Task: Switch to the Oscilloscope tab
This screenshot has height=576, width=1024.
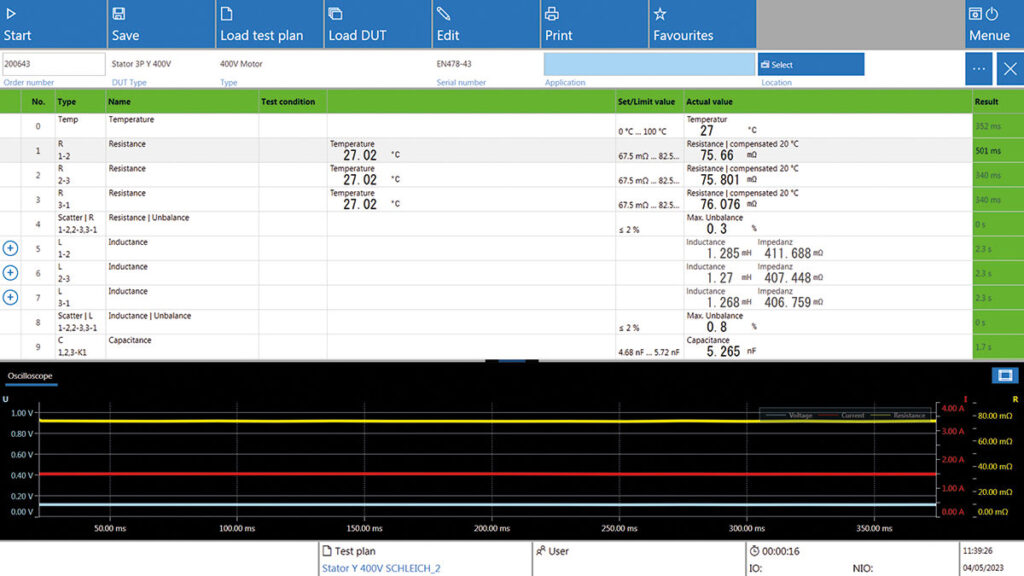Action: (x=28, y=376)
